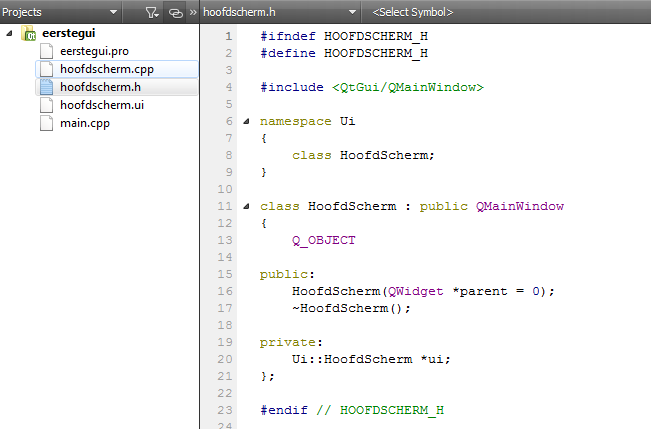The height and width of the screenshot is (429, 651).
Task: Click the file icon next to eerstegui.pro
Action: click(46, 51)
